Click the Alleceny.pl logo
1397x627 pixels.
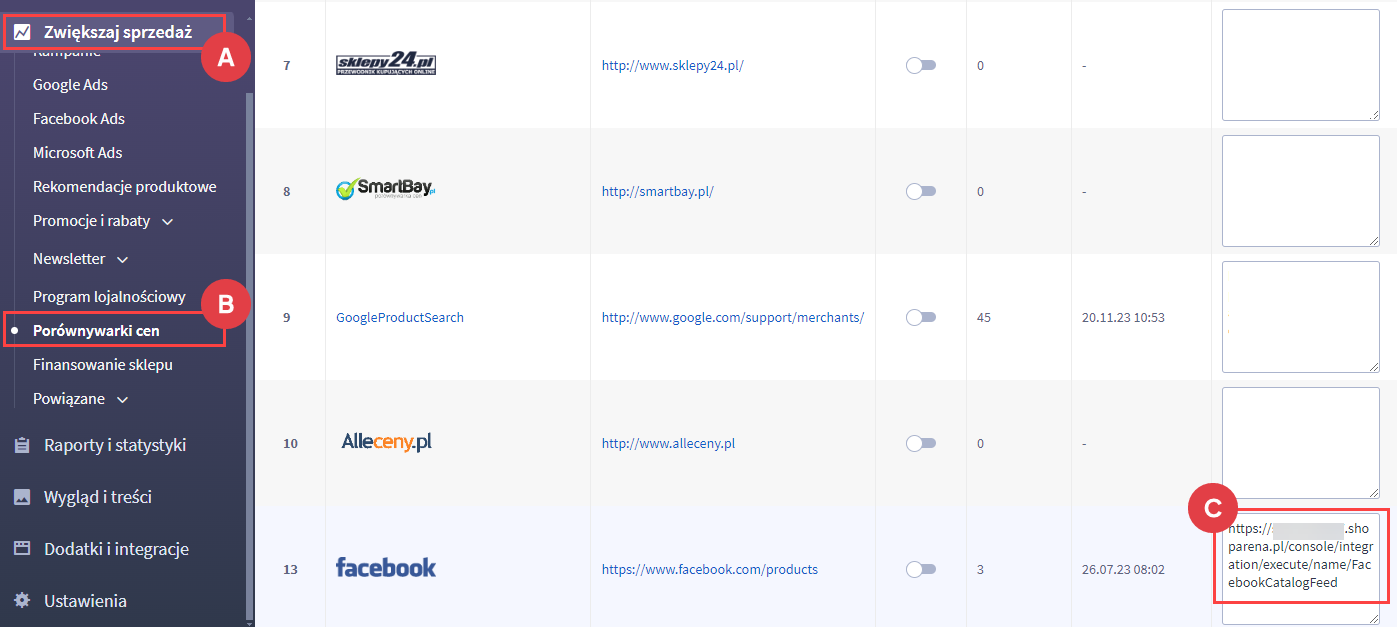(x=386, y=442)
